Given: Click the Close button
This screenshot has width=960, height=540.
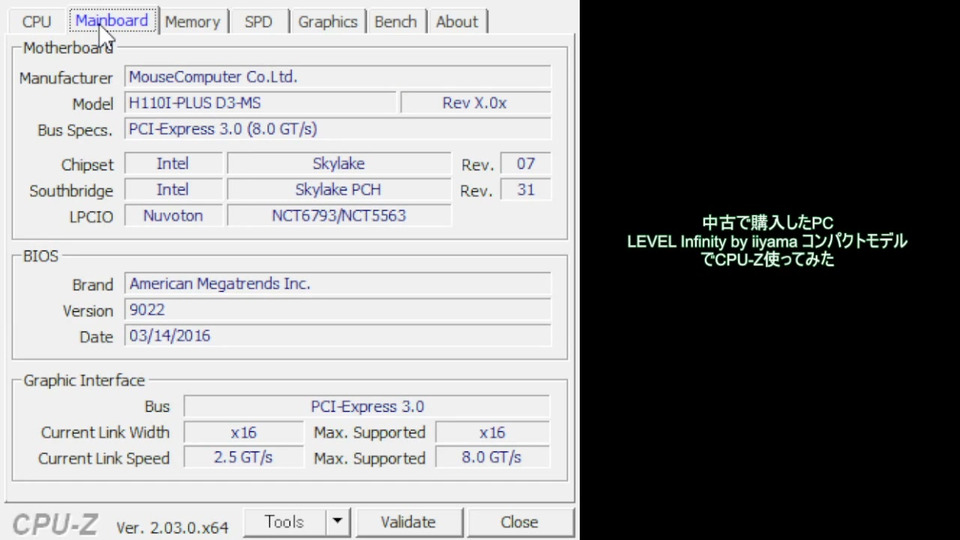Looking at the screenshot, I should (x=520, y=522).
